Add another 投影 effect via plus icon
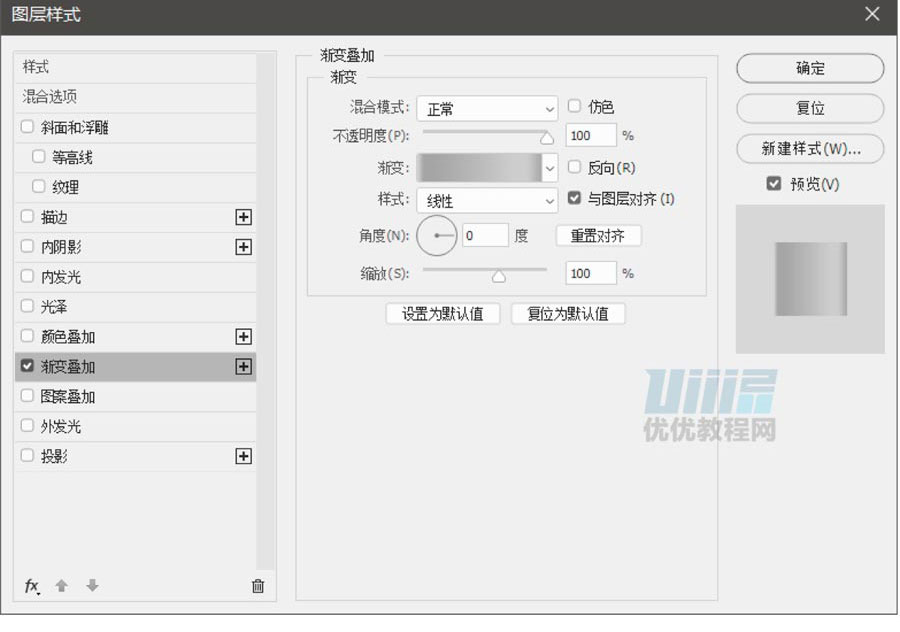This screenshot has height=632, width=900. click(x=243, y=456)
